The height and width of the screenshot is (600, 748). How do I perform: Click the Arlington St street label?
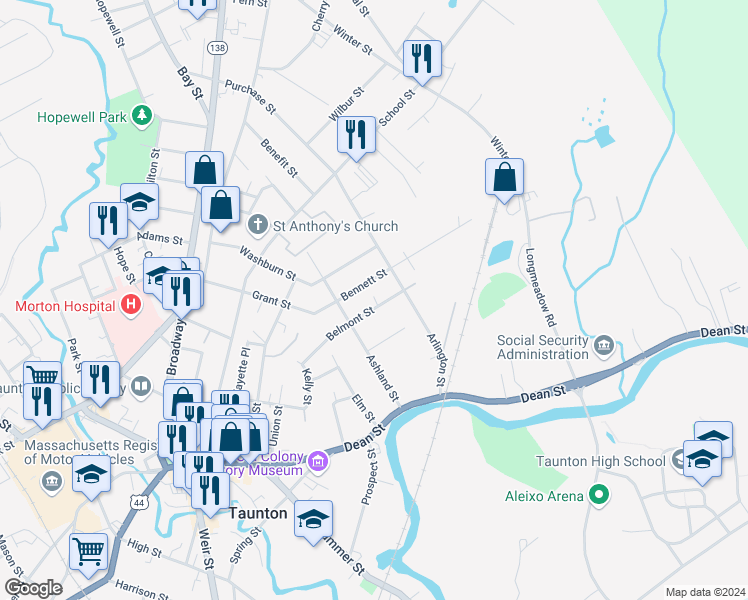[x=437, y=360]
